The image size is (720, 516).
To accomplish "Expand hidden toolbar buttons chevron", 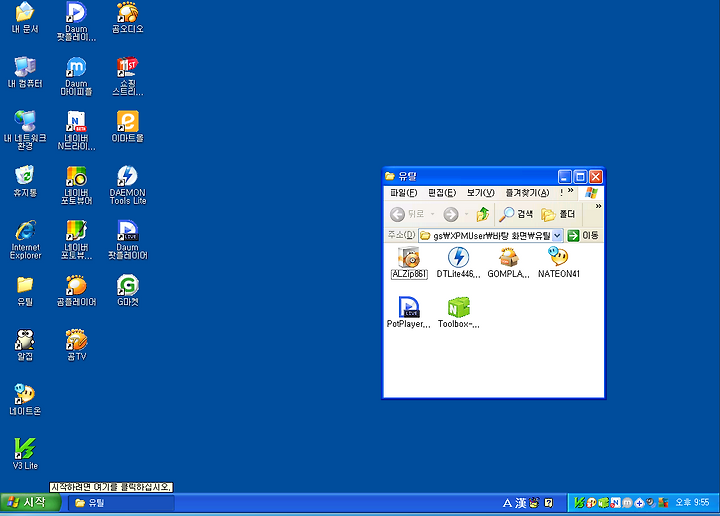I will tap(598, 207).
